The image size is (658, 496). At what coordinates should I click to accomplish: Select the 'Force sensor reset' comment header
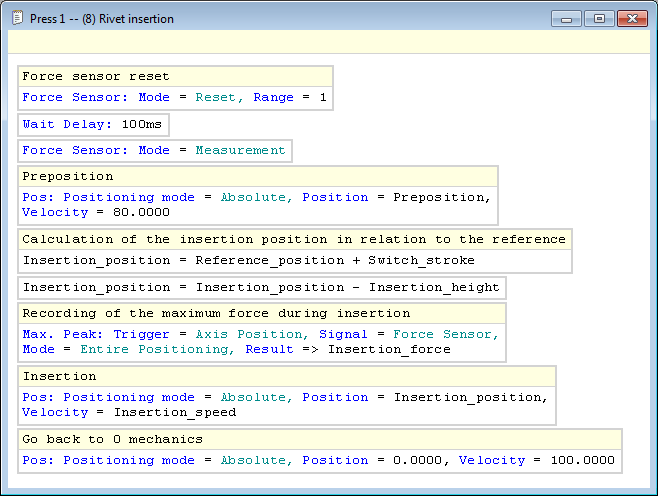pyautogui.click(x=175, y=76)
